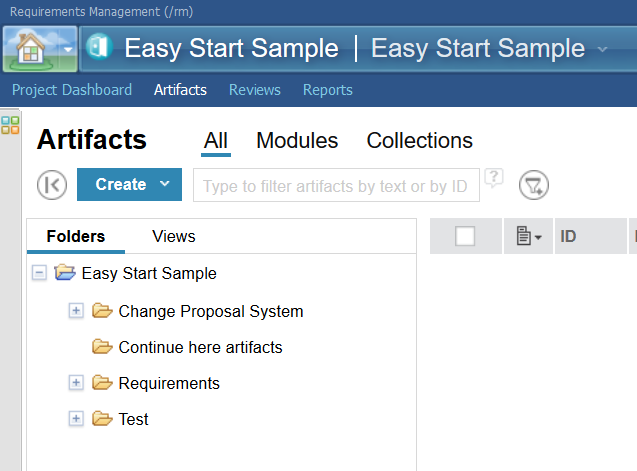637x471 pixels.
Task: Click the home icon in the banner
Action: (30, 48)
